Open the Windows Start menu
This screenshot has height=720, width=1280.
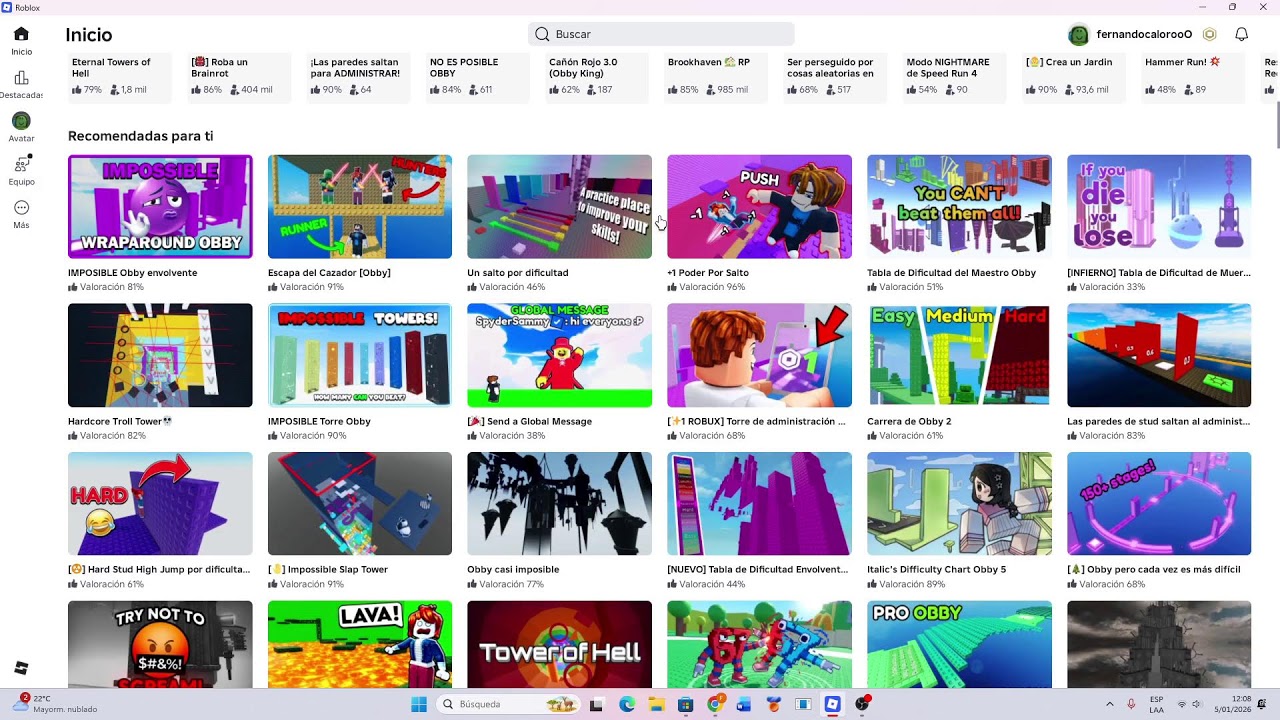tap(419, 704)
